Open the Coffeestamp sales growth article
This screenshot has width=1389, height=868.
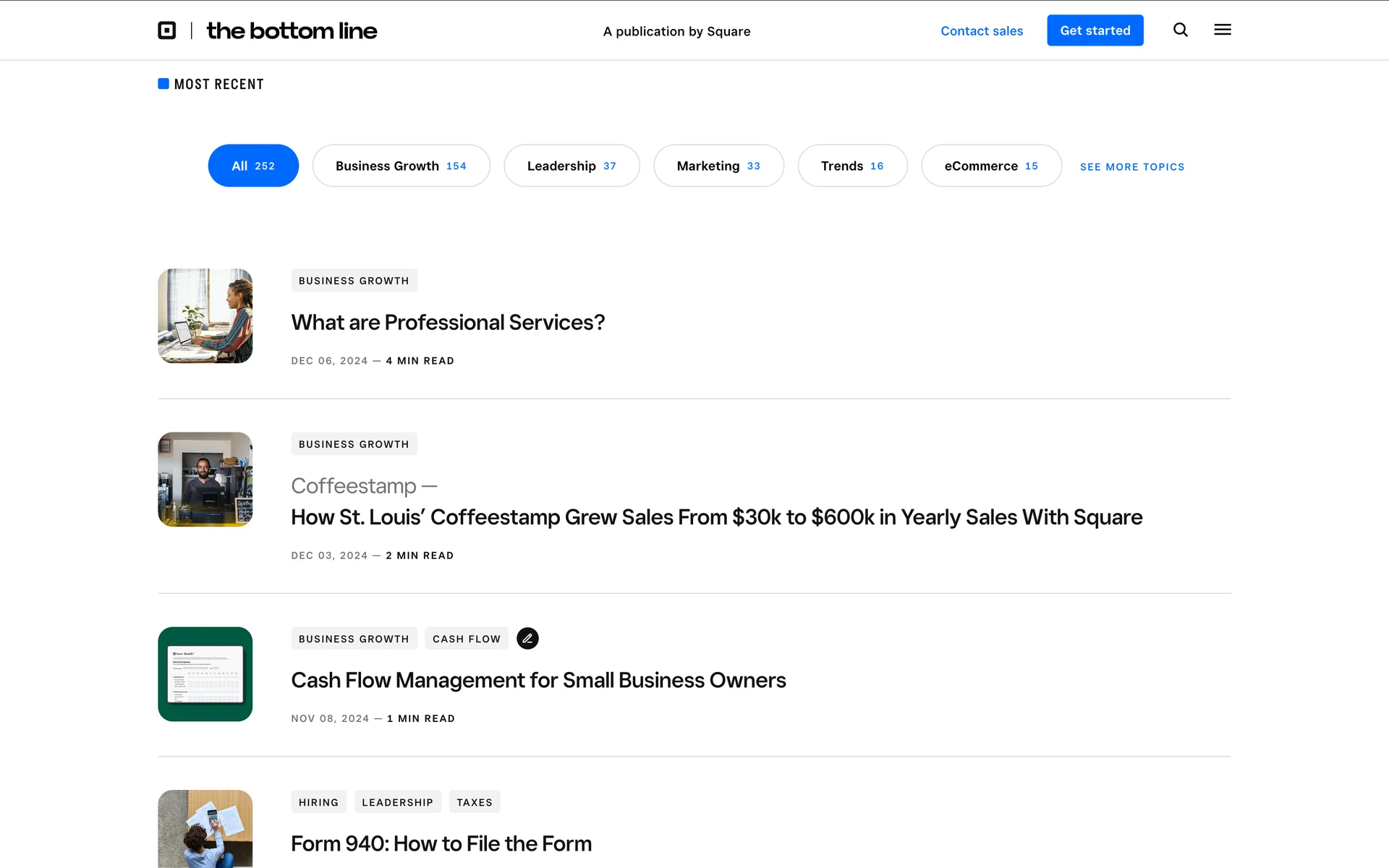pyautogui.click(x=716, y=517)
